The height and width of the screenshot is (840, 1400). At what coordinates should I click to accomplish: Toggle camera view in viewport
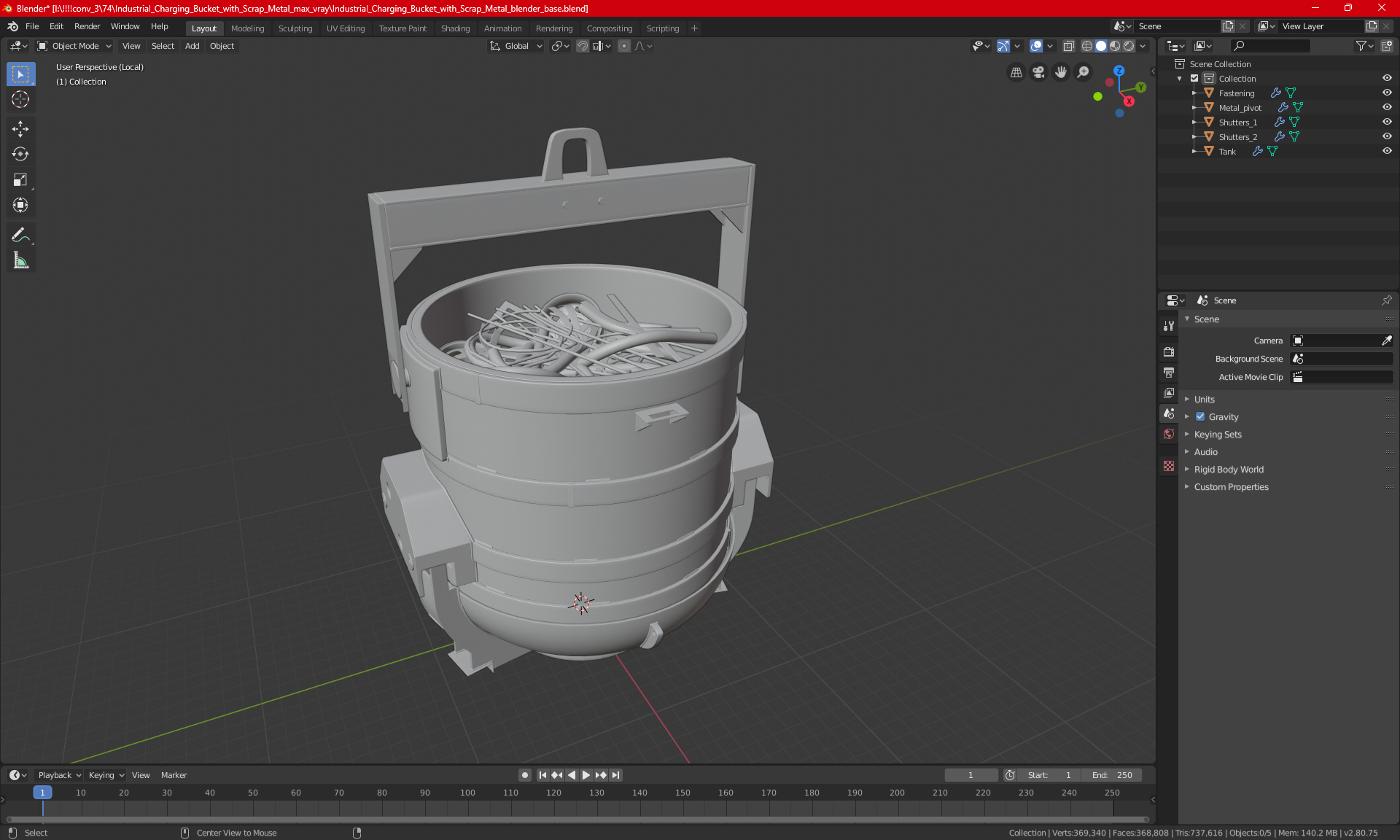[x=1038, y=72]
